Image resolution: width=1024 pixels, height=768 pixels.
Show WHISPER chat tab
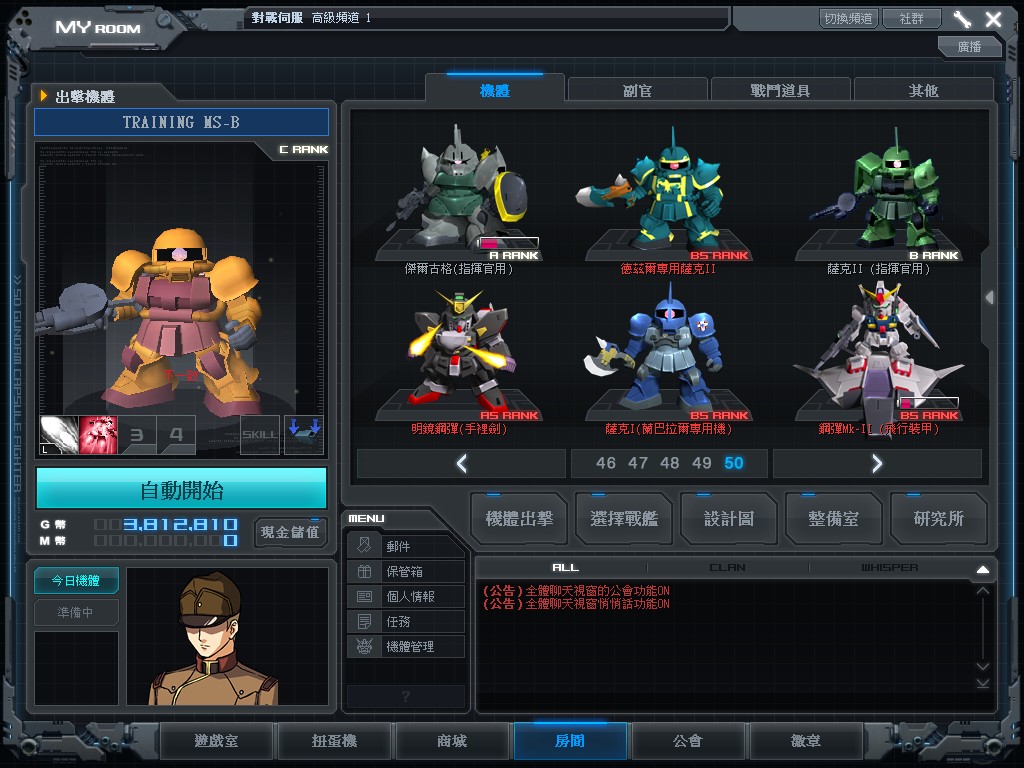pos(889,568)
